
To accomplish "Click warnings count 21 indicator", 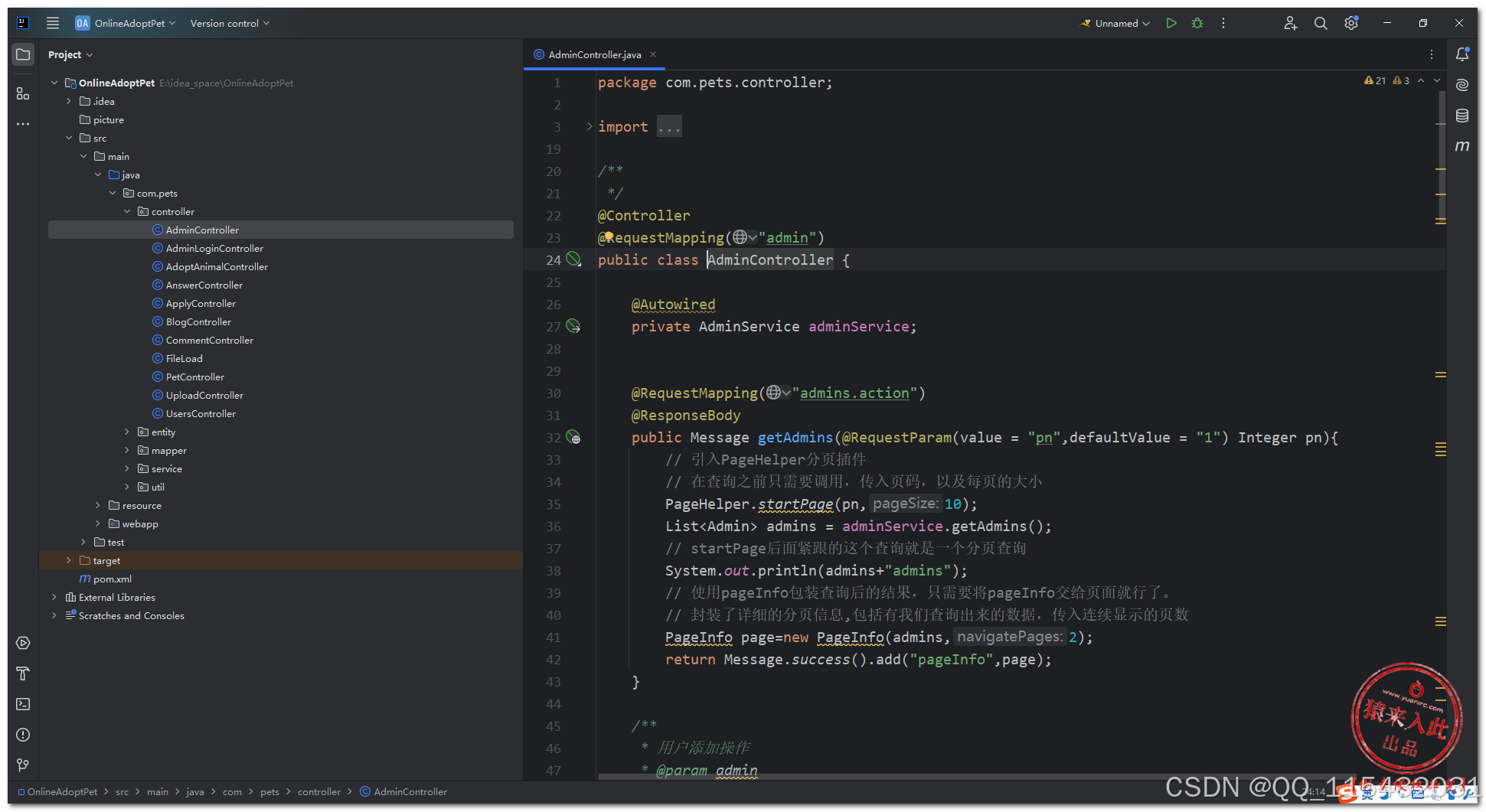I will point(1376,80).
